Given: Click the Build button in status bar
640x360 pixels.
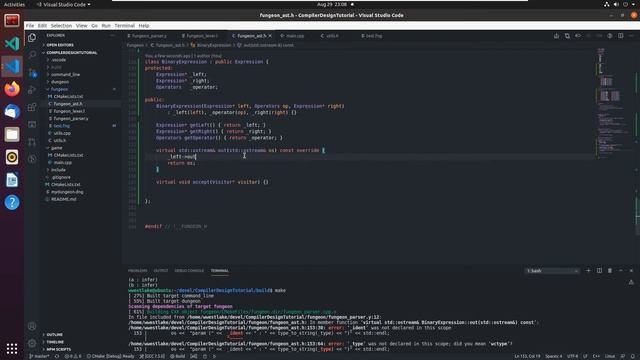Looking at the screenshot, I should [x=178, y=356].
